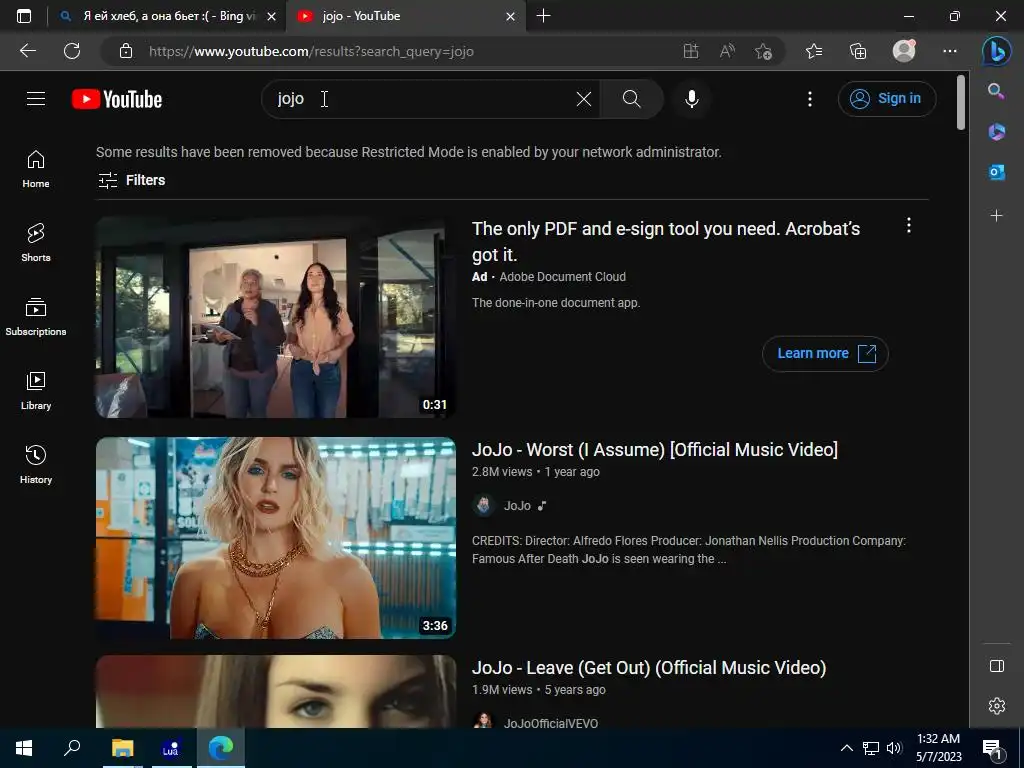The image size is (1024, 768).
Task: Open the Acrobat ad title link
Action: (665, 241)
